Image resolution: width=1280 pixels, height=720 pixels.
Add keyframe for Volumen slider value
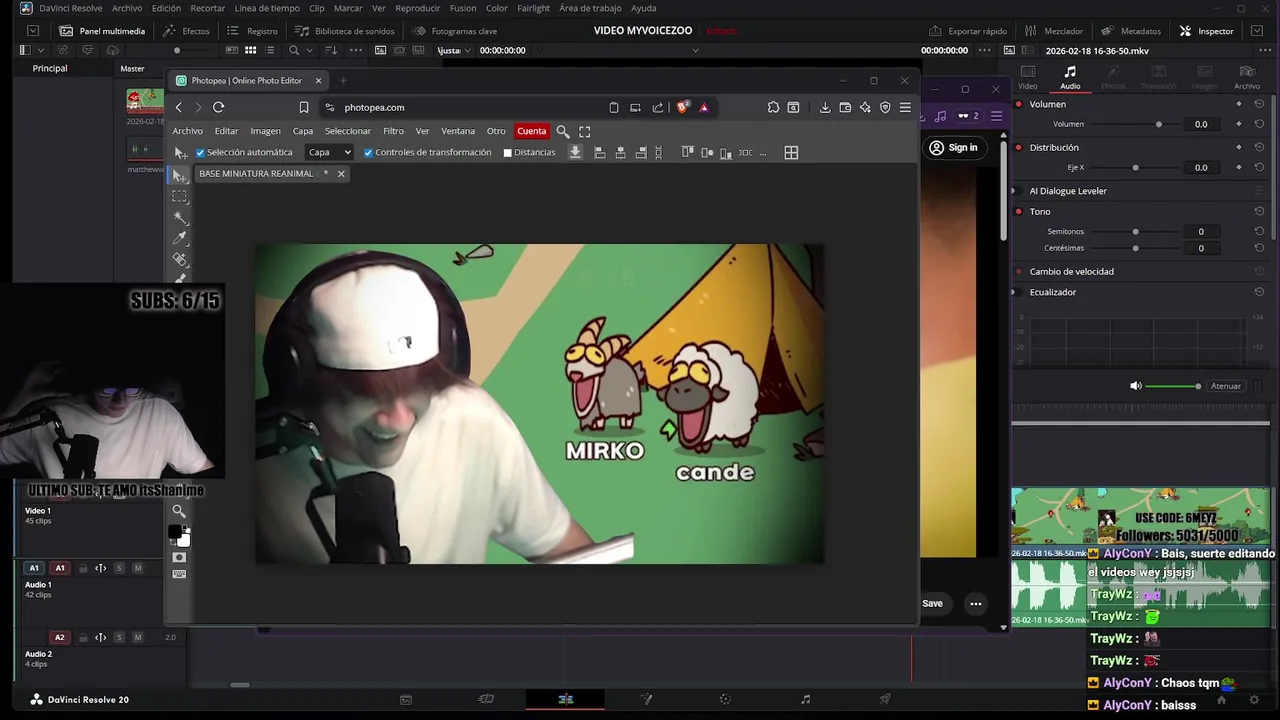click(x=1239, y=124)
